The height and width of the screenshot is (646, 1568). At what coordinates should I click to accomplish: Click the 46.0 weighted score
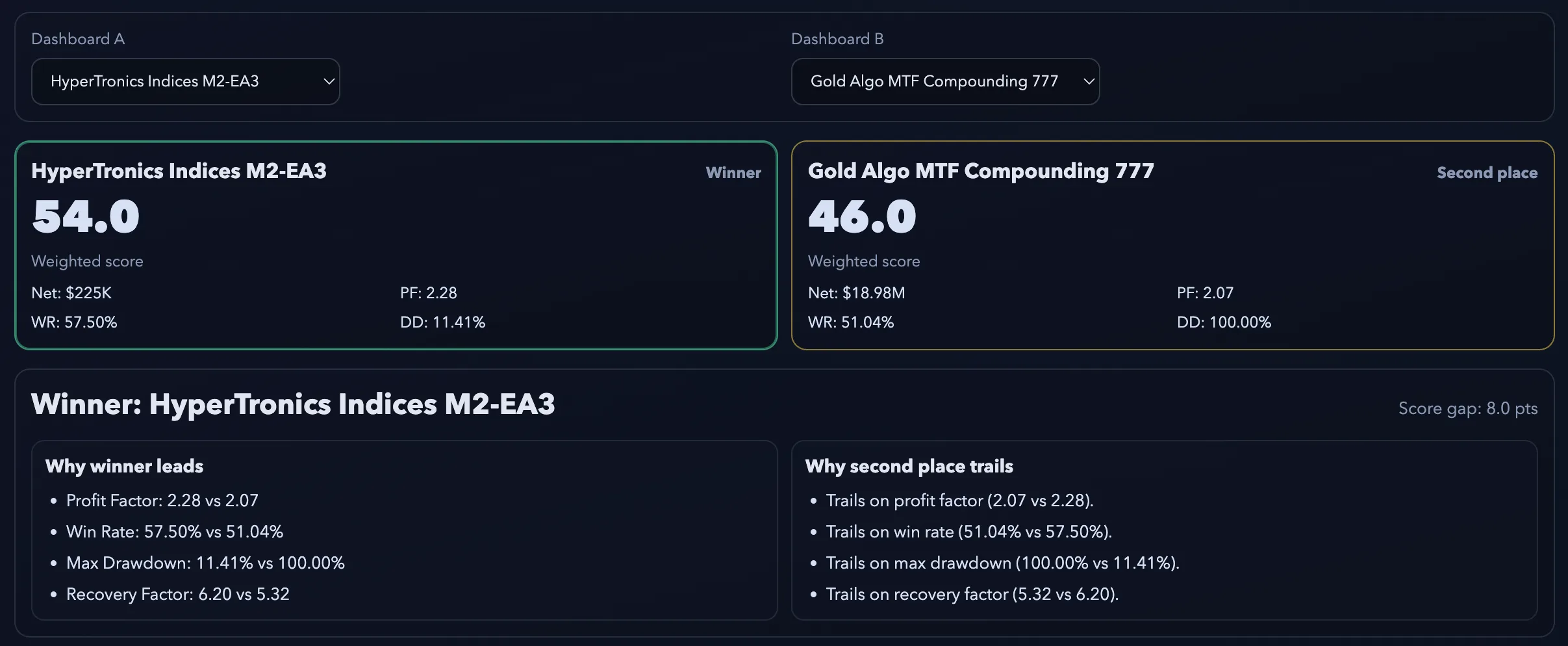click(x=861, y=216)
